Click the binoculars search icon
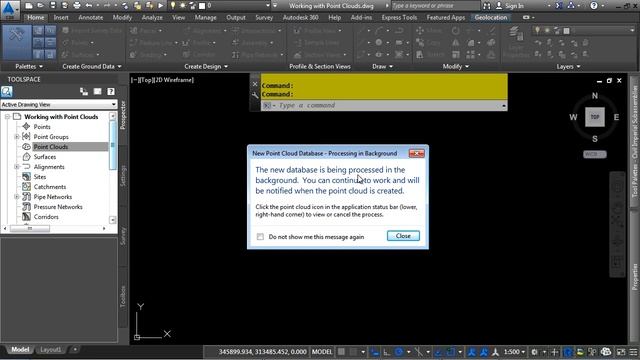The height and width of the screenshot is (360, 640). [487, 6]
